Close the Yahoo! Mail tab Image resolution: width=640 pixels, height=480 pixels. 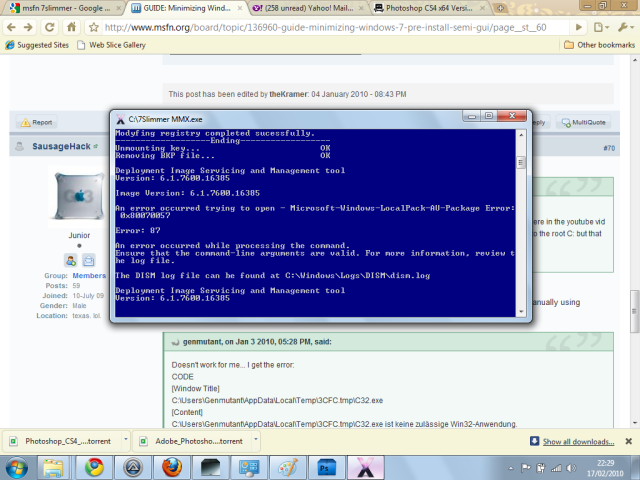click(x=361, y=8)
